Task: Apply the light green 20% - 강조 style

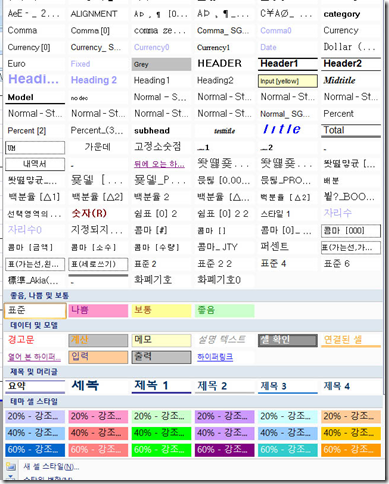Action: (161, 416)
